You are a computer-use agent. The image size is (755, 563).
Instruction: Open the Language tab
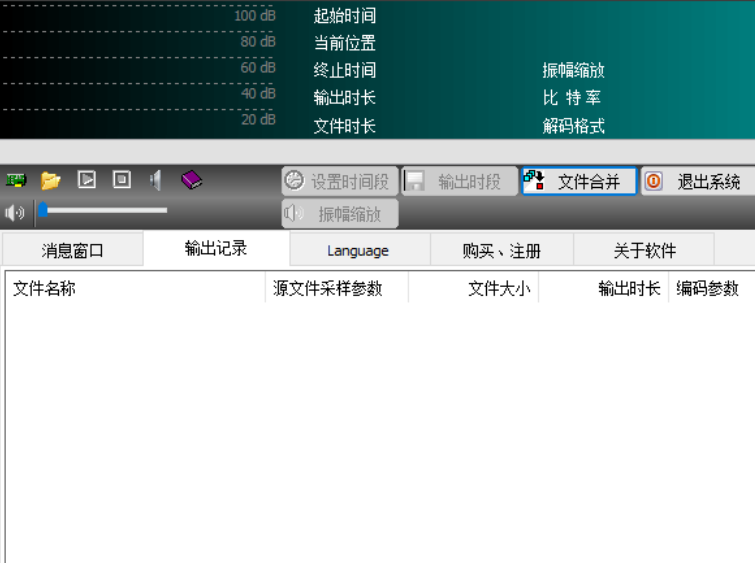[358, 250]
